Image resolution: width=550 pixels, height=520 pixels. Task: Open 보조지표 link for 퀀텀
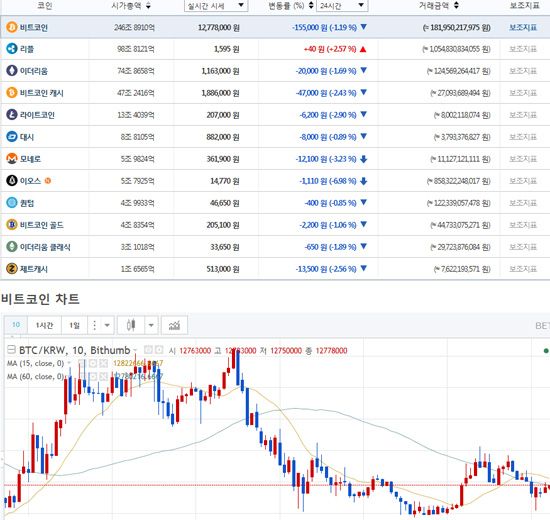[x=523, y=203]
